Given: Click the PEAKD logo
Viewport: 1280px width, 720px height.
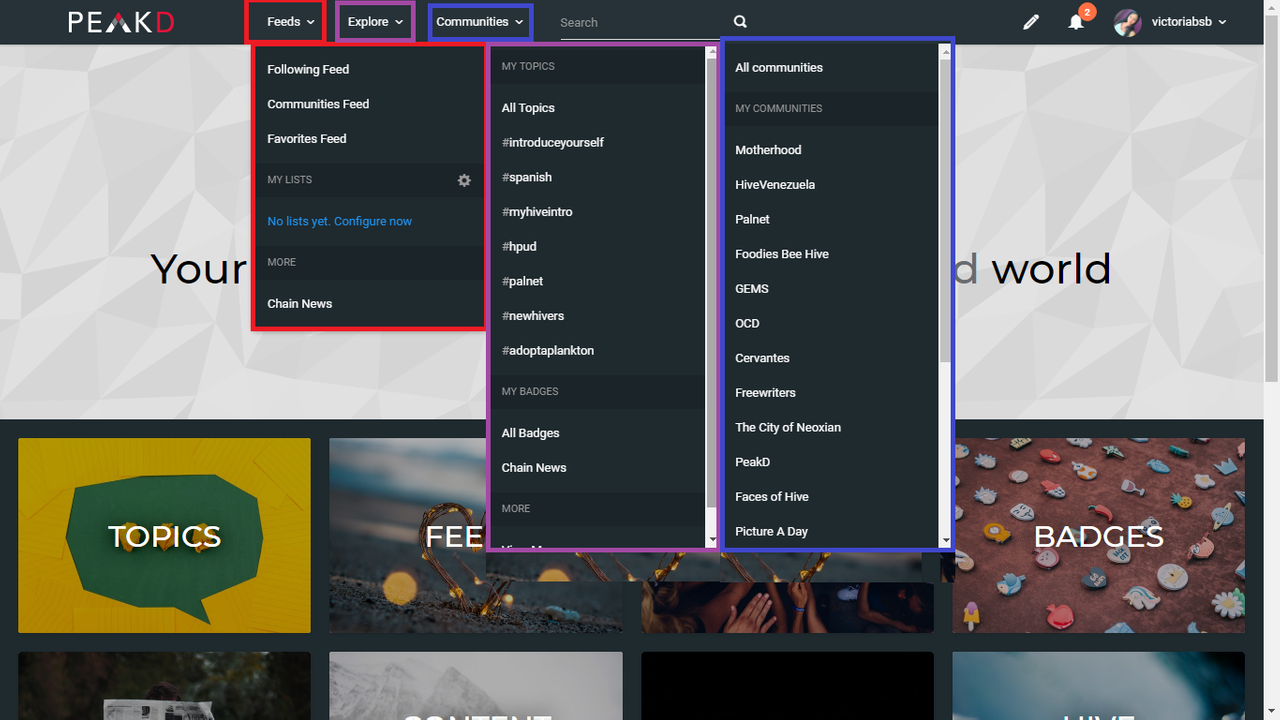Looking at the screenshot, I should (x=120, y=21).
